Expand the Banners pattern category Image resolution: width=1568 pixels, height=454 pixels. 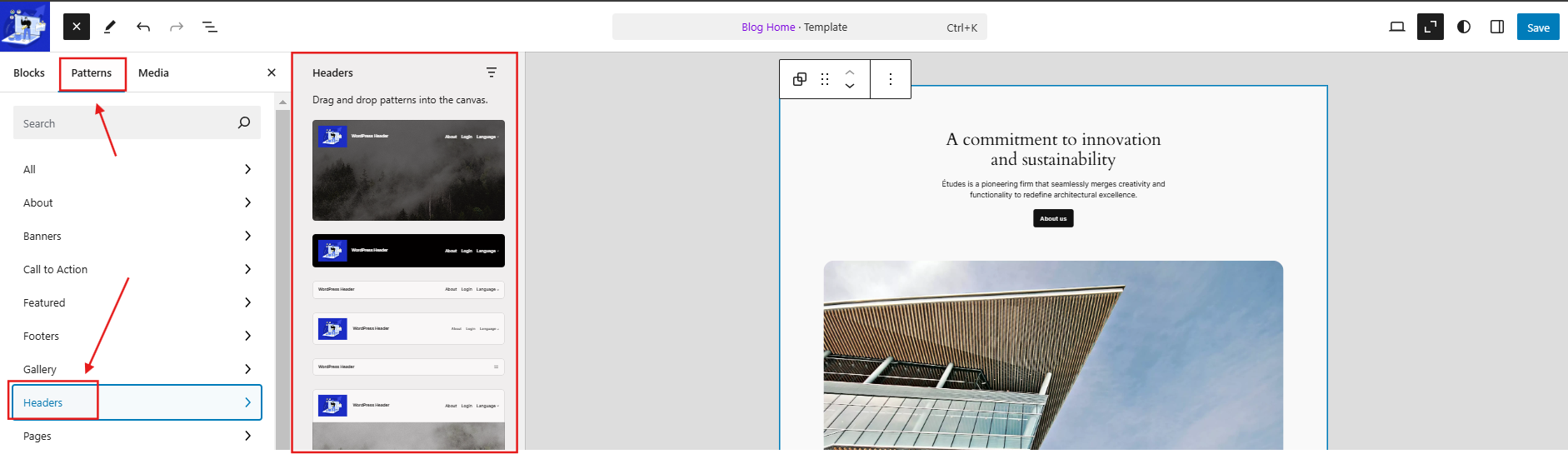point(137,236)
